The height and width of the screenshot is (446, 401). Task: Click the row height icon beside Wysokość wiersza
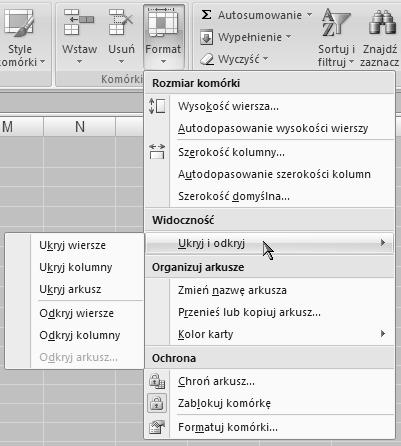[x=157, y=106]
